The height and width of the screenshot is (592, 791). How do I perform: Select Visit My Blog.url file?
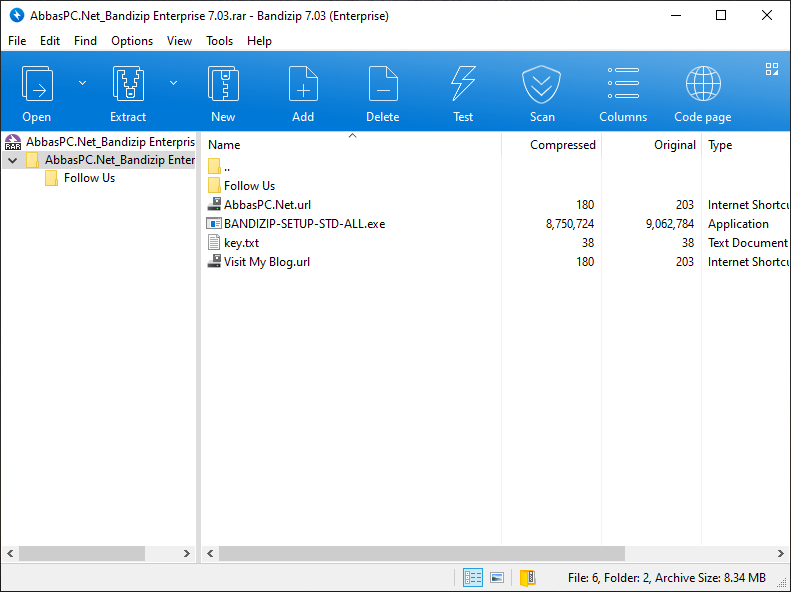pos(259,262)
